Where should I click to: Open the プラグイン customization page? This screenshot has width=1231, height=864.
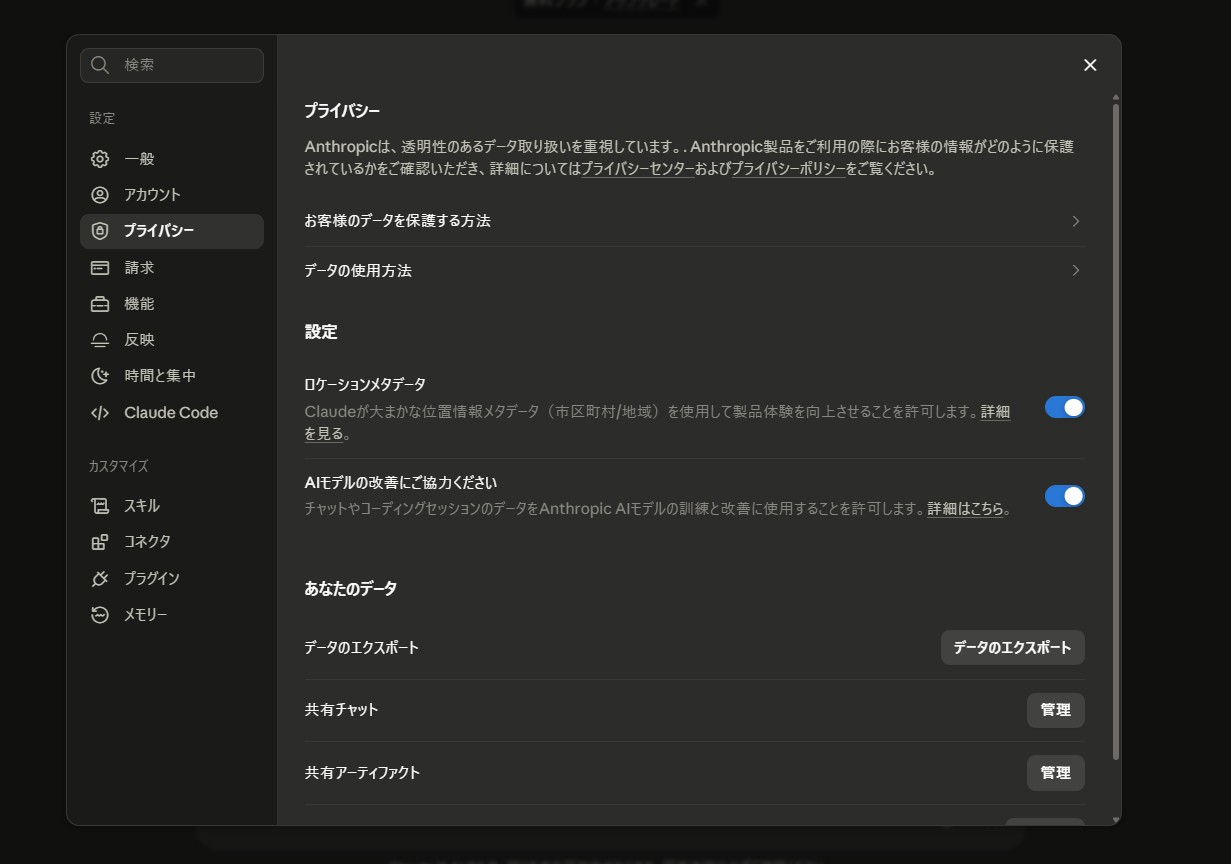tap(172, 578)
